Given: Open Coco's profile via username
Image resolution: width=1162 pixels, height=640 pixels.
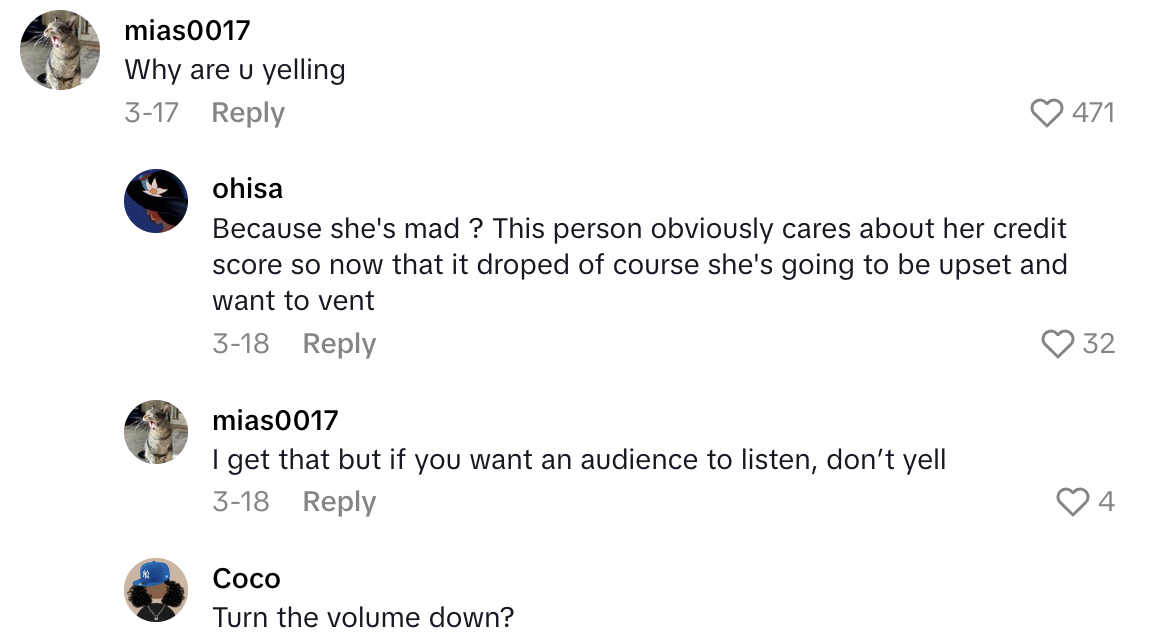Looking at the screenshot, I should 246,578.
